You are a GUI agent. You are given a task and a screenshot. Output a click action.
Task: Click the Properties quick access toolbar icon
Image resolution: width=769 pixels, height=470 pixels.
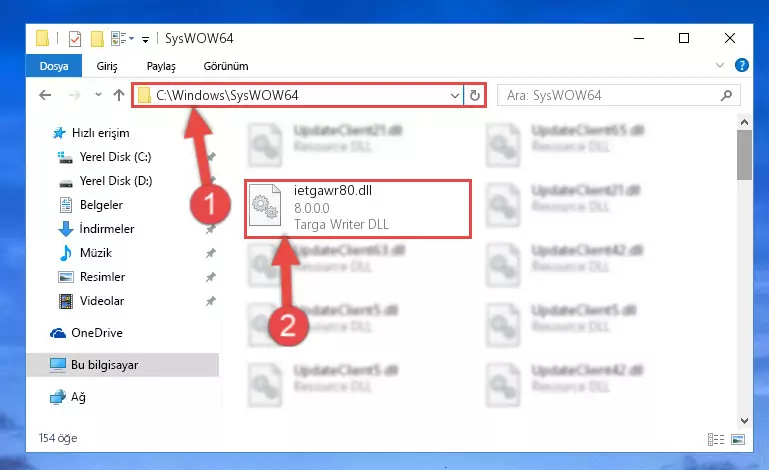pos(75,38)
